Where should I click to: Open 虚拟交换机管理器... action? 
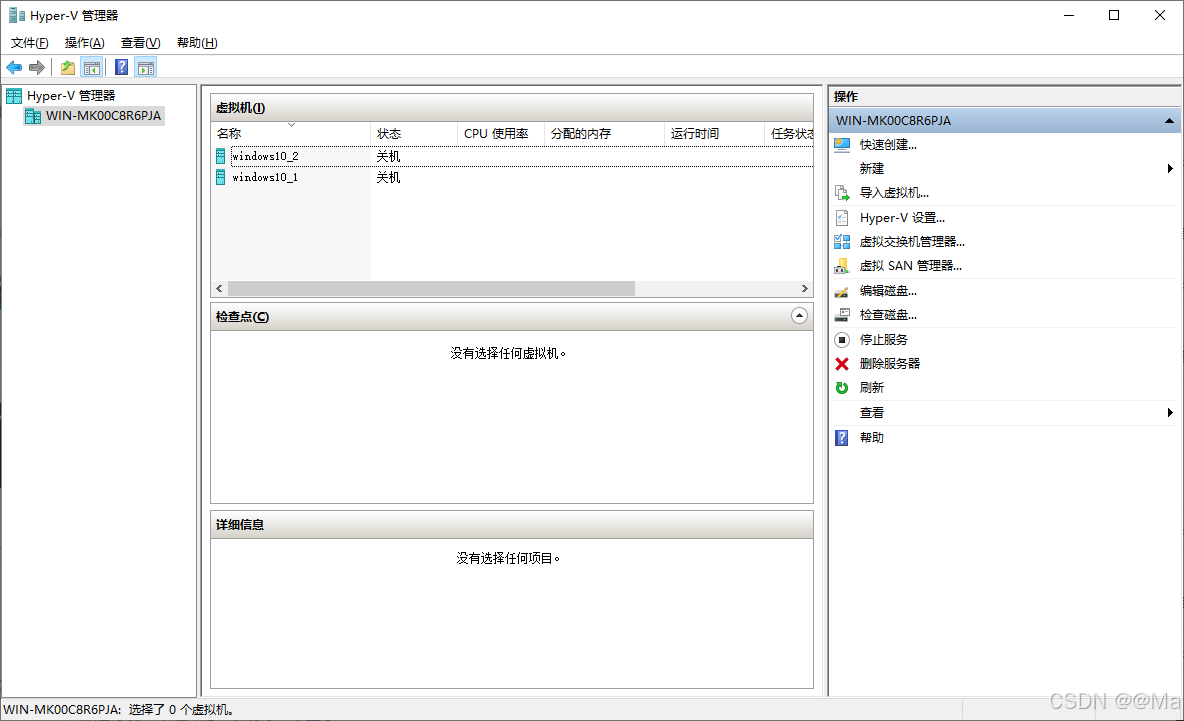[x=912, y=242]
